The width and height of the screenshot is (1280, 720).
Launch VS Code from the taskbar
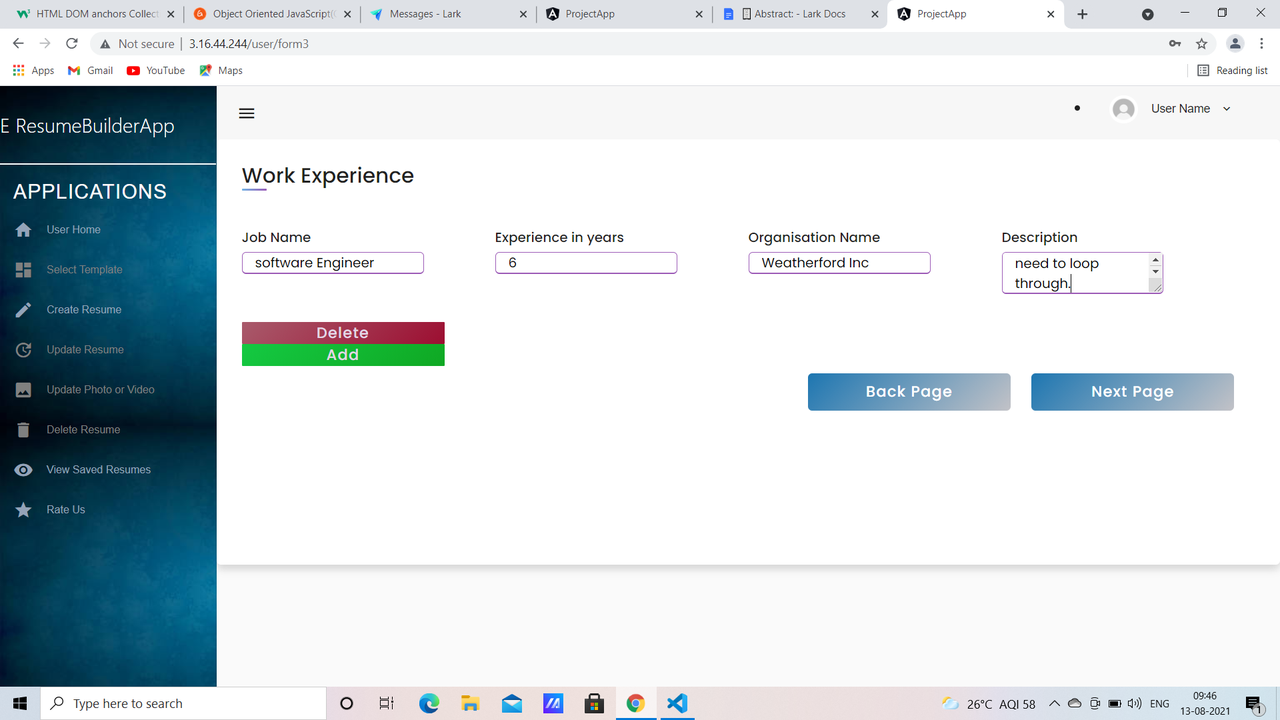pos(676,703)
